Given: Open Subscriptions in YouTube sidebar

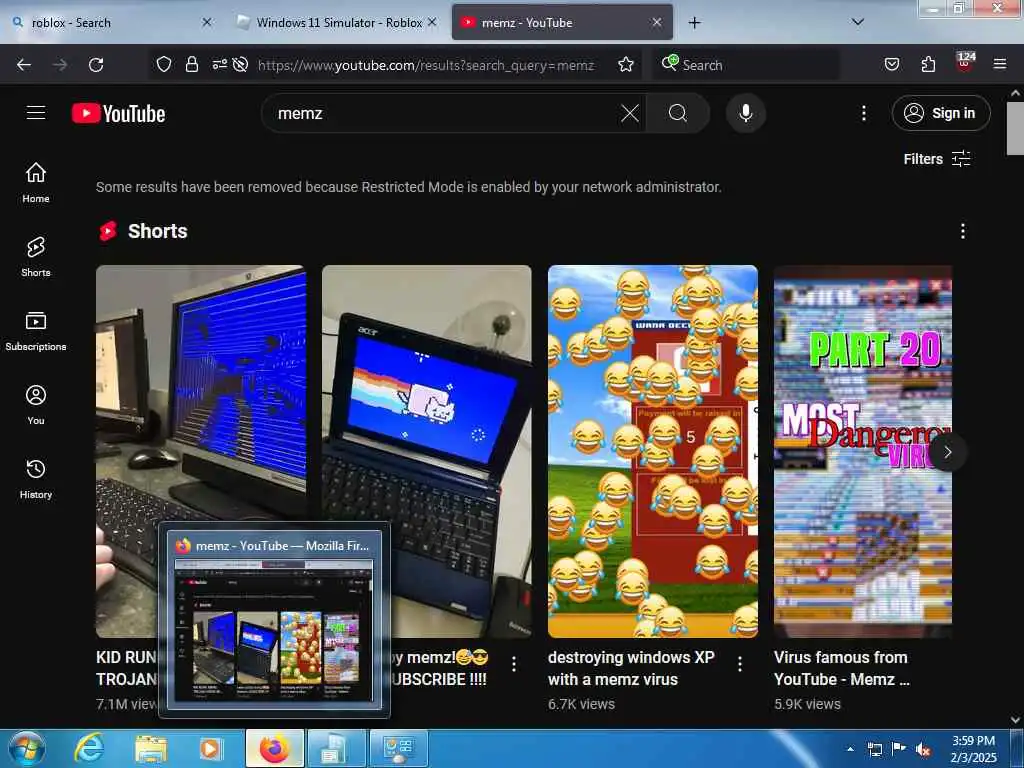Looking at the screenshot, I should tap(36, 331).
